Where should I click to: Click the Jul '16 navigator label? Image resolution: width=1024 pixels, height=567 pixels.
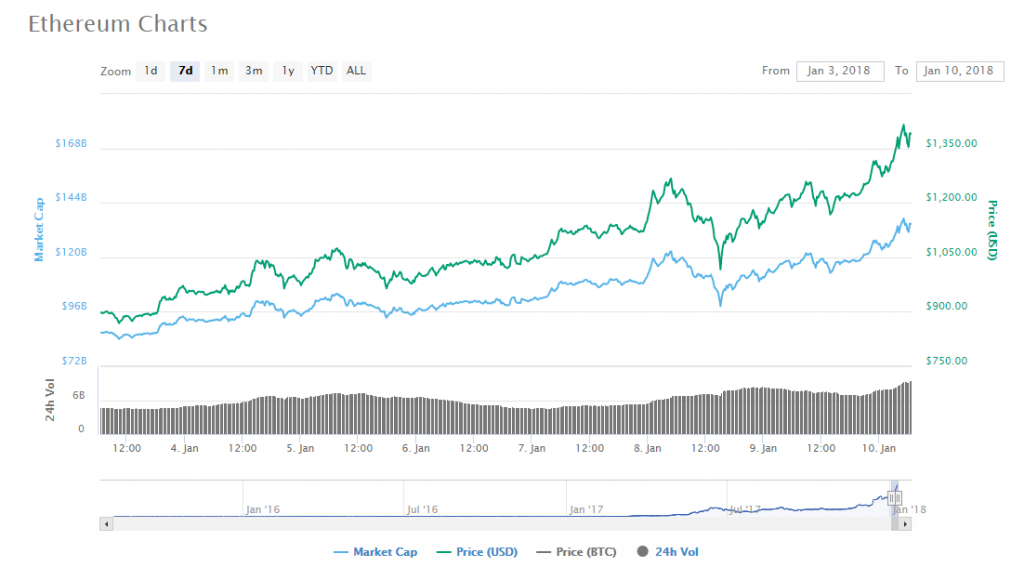click(x=422, y=510)
